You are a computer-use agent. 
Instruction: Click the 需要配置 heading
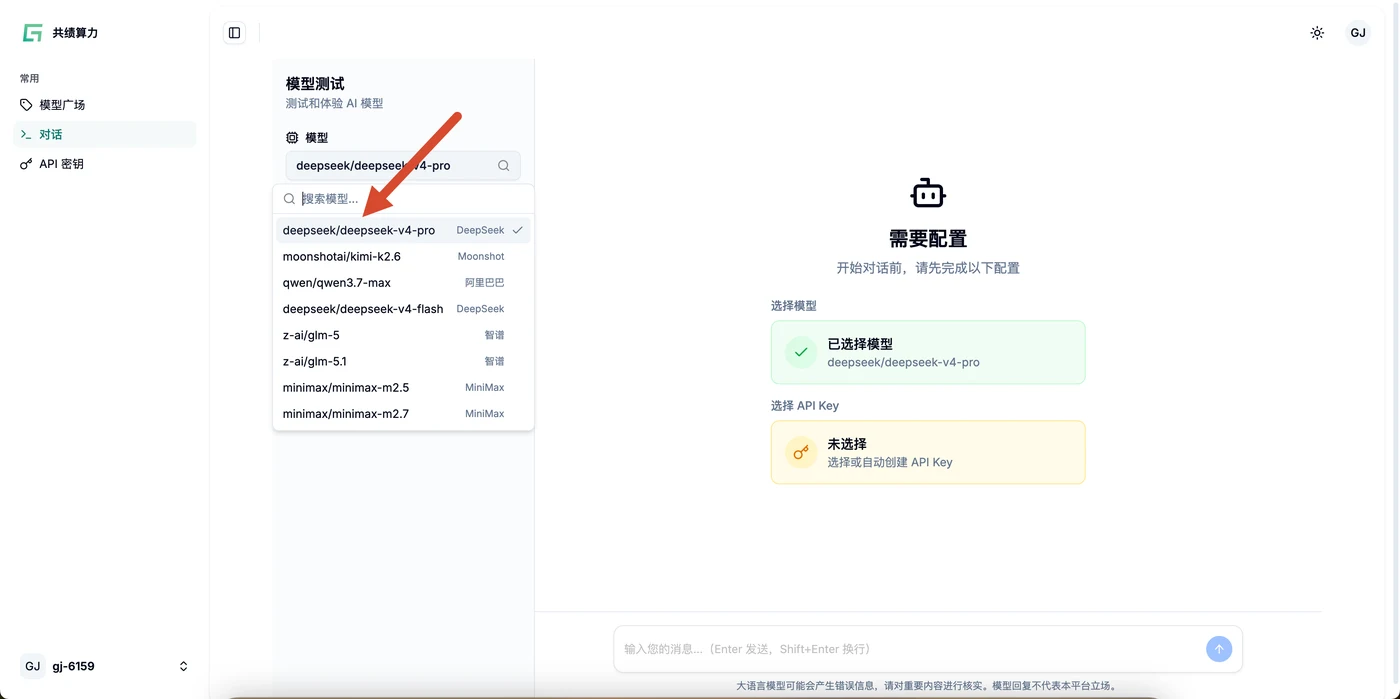click(x=928, y=239)
